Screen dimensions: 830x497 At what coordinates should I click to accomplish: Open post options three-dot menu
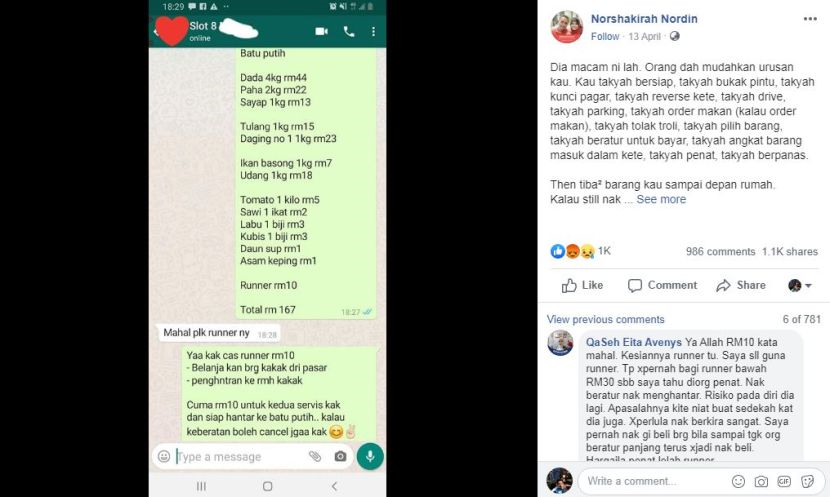click(810, 19)
